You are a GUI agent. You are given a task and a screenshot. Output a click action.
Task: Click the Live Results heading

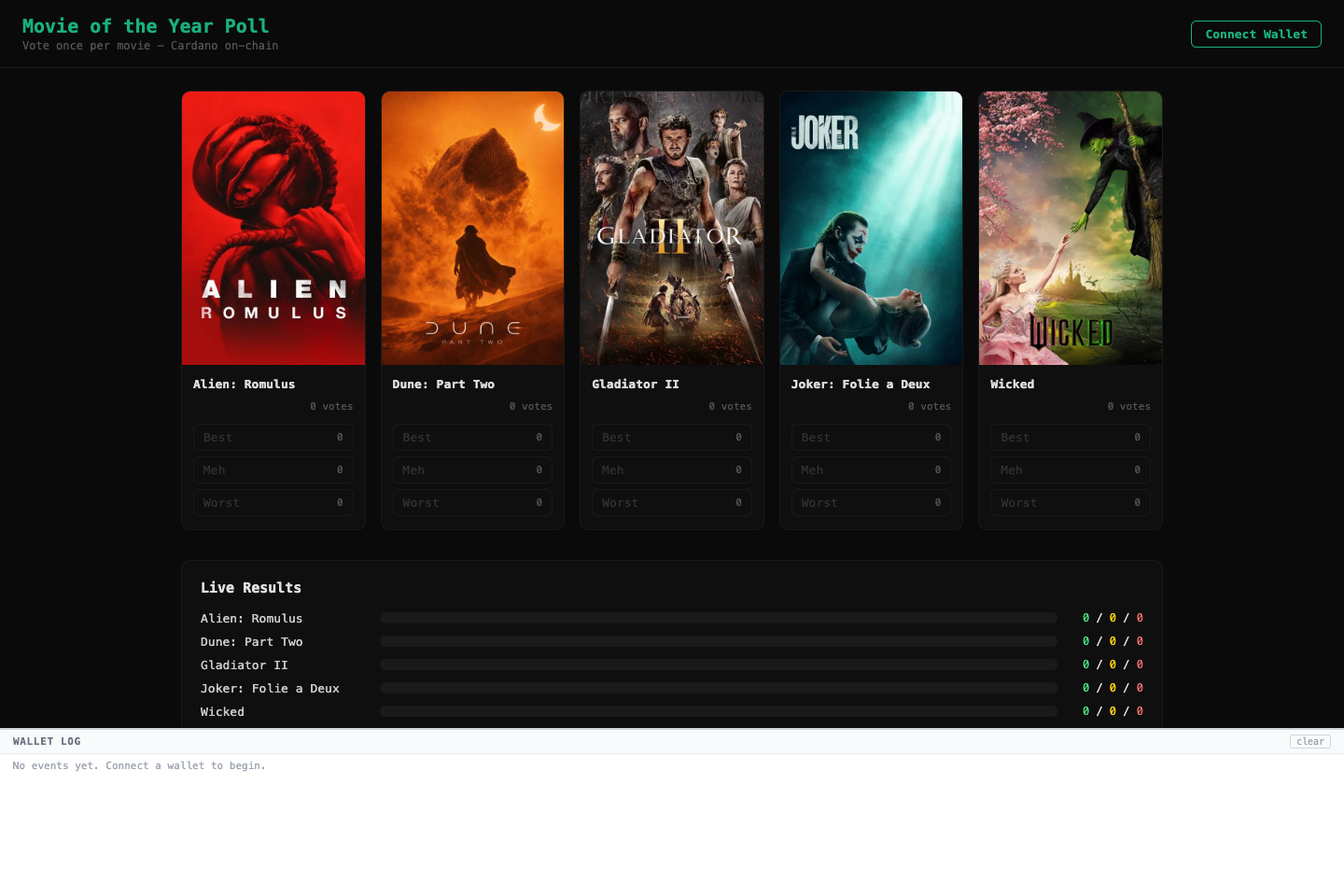pos(251,588)
